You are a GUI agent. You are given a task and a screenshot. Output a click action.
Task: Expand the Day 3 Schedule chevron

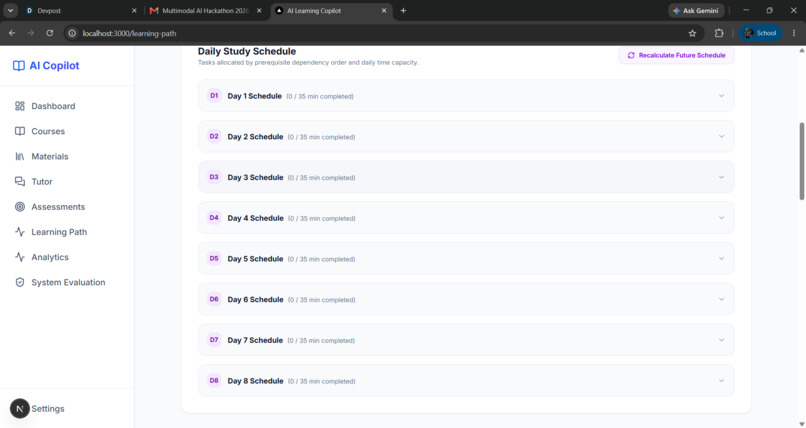[x=721, y=177]
